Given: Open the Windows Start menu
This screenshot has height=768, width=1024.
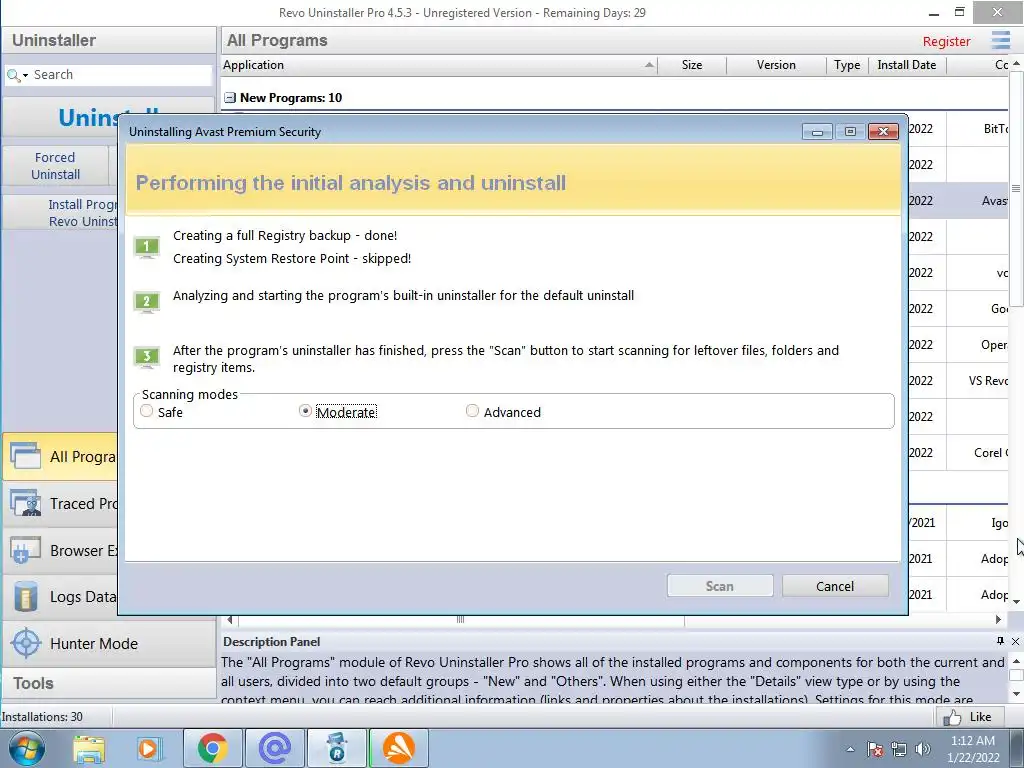Looking at the screenshot, I should (27, 748).
